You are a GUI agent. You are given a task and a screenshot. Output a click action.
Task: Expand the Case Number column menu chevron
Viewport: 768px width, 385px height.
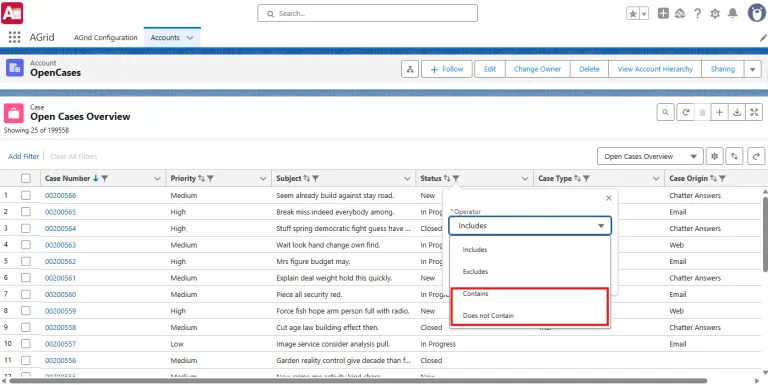tap(157, 179)
